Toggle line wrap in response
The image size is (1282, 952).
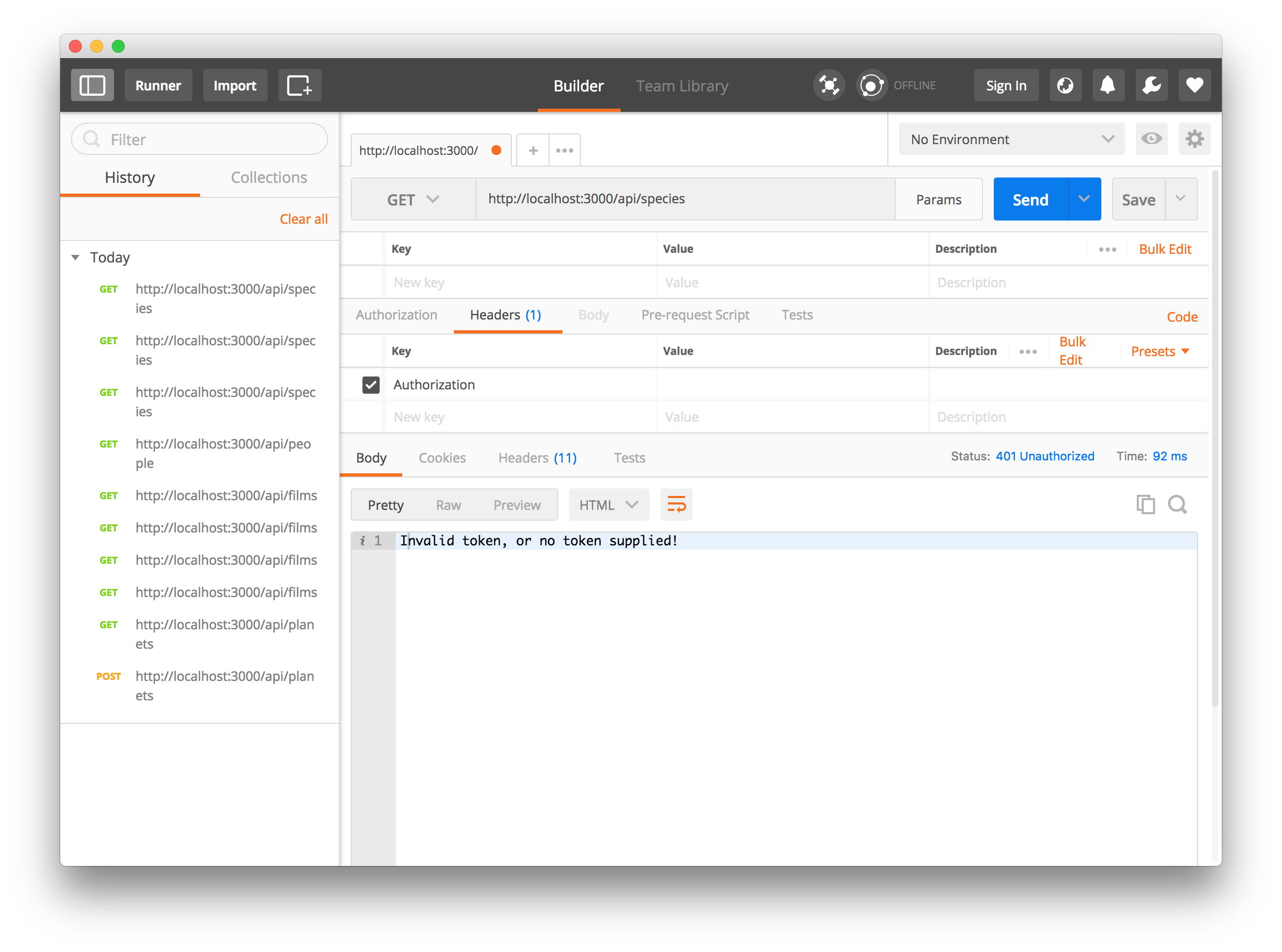[x=676, y=505]
